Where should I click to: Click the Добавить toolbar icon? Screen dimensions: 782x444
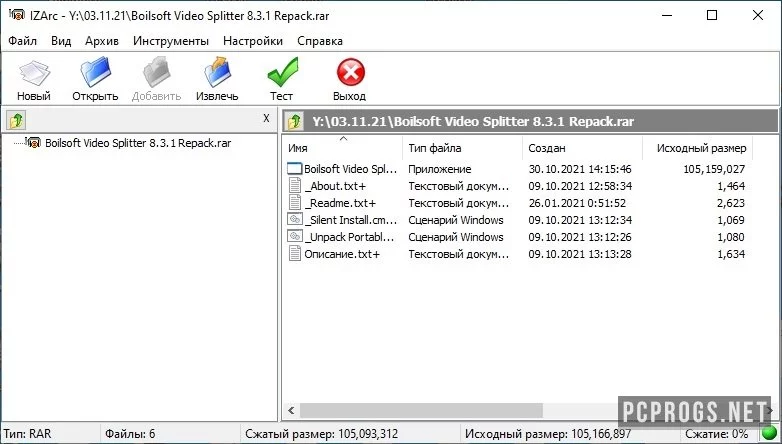point(157,72)
